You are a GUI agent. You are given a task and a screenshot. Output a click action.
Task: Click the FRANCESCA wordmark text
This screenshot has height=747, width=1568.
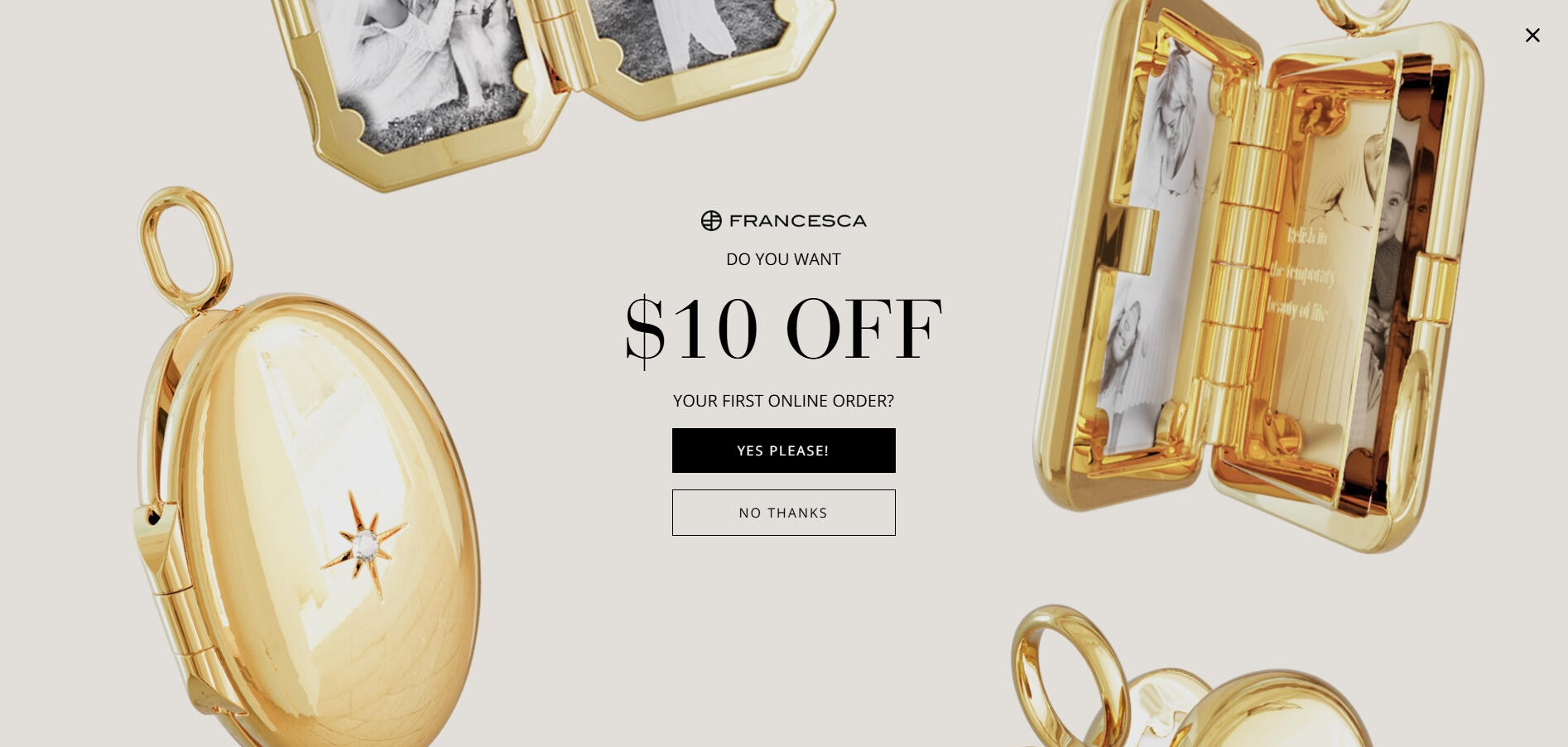click(797, 221)
